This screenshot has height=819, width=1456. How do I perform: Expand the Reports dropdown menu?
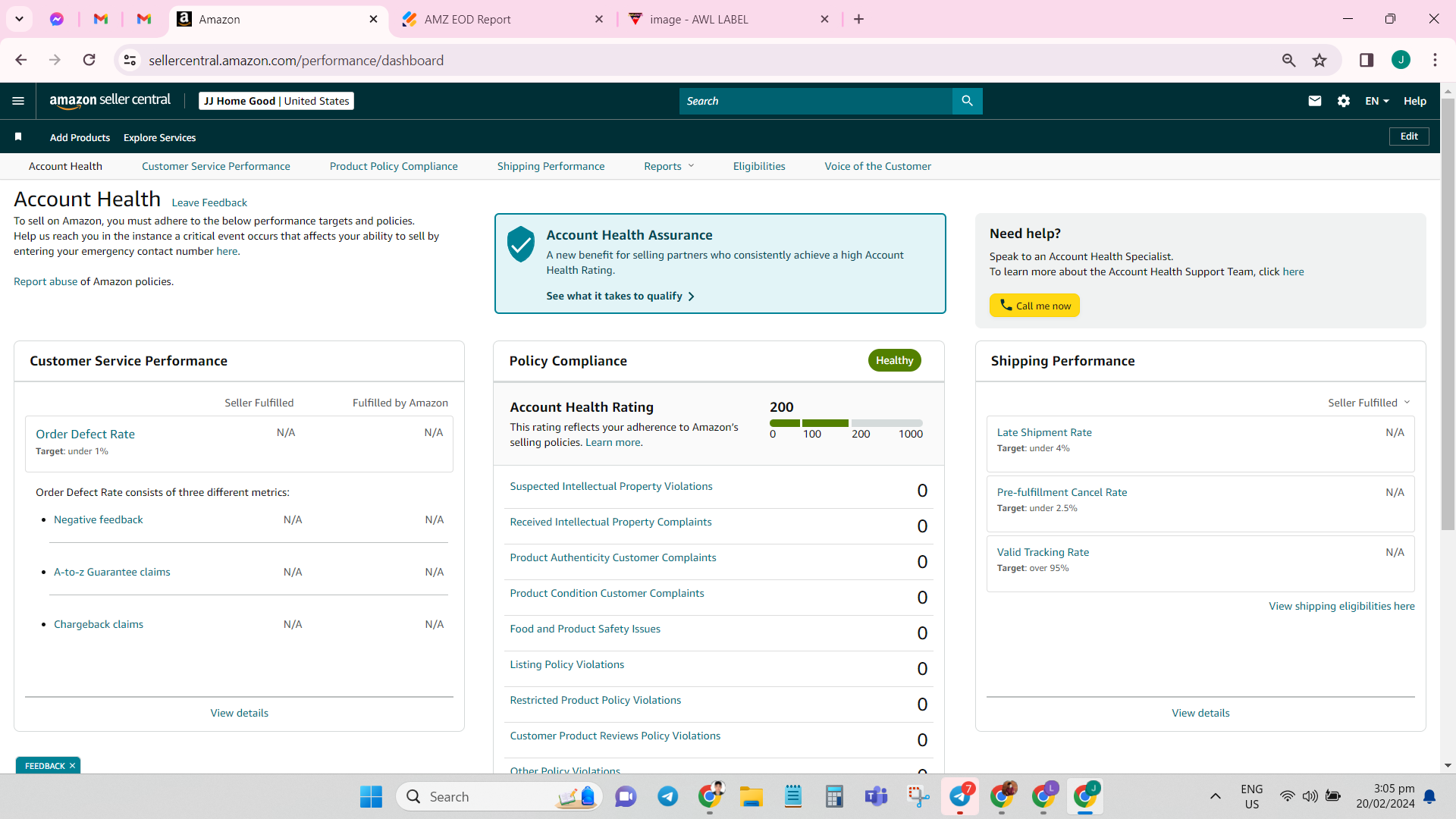point(669,166)
